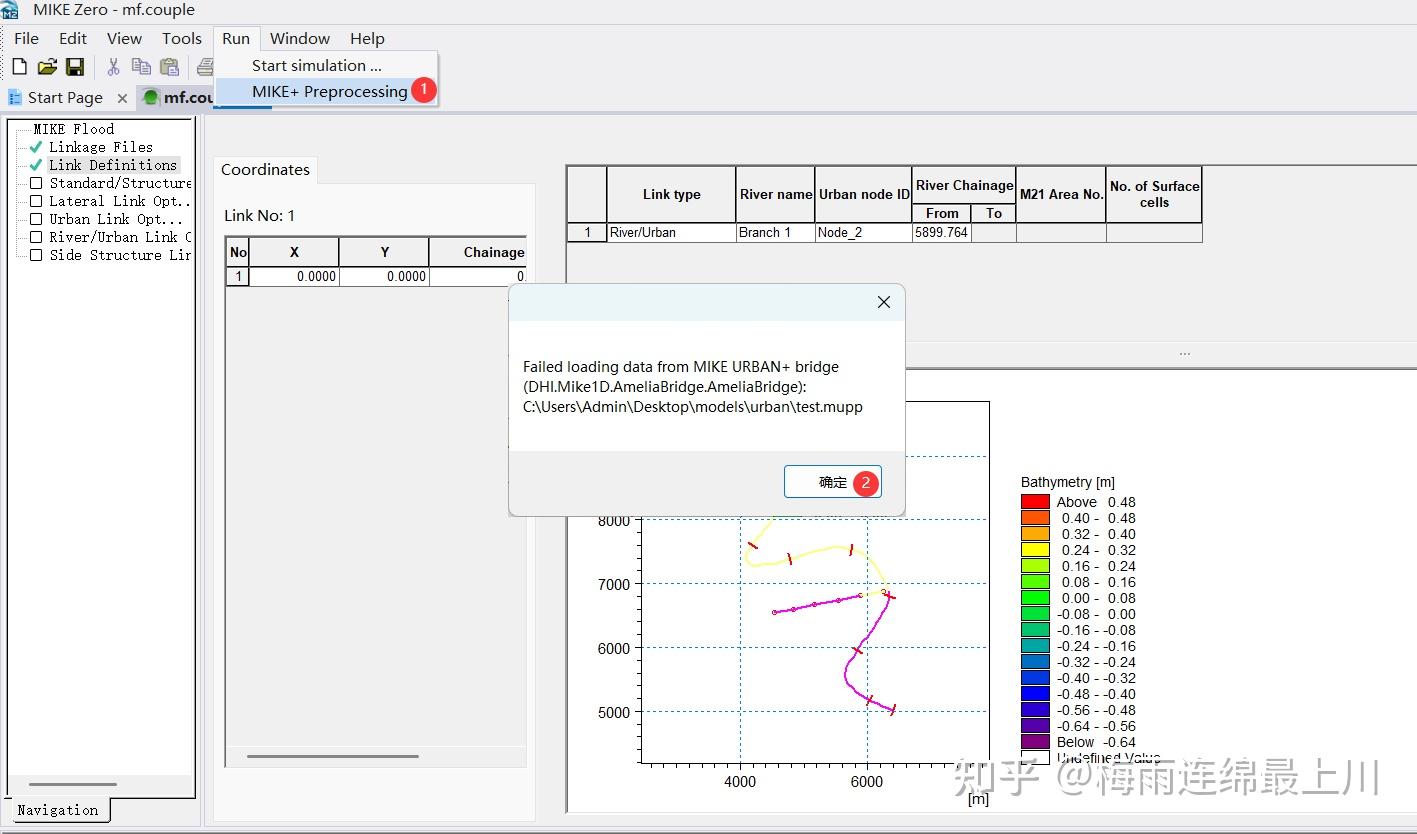Click the Paste clipboard toolbar icon
The width and height of the screenshot is (1417, 834).
point(170,67)
